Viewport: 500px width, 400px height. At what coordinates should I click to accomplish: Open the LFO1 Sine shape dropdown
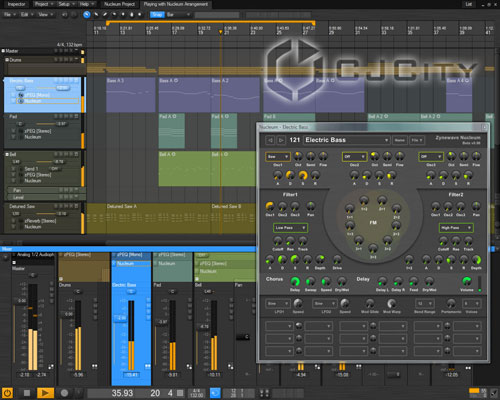277,304
